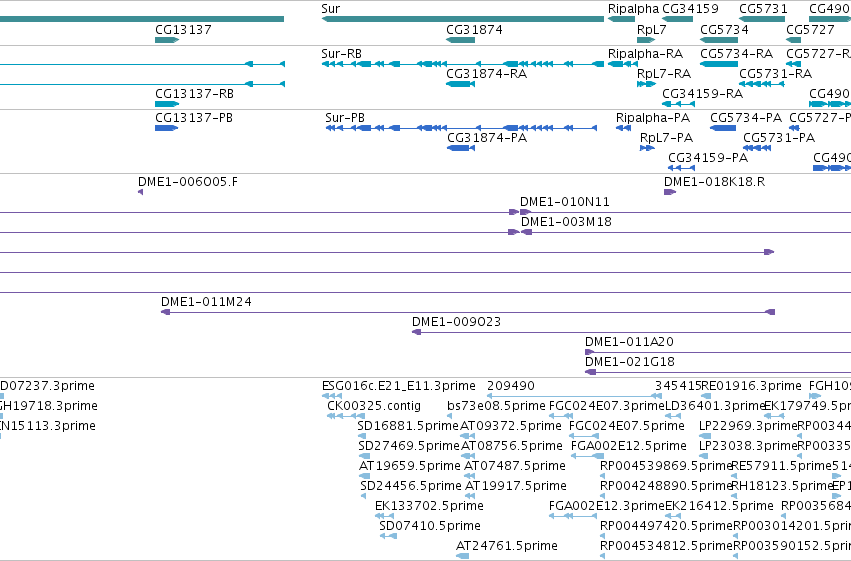The image size is (851, 561).
Task: Click the AT07487.5prime EST
Action: click(x=469, y=476)
